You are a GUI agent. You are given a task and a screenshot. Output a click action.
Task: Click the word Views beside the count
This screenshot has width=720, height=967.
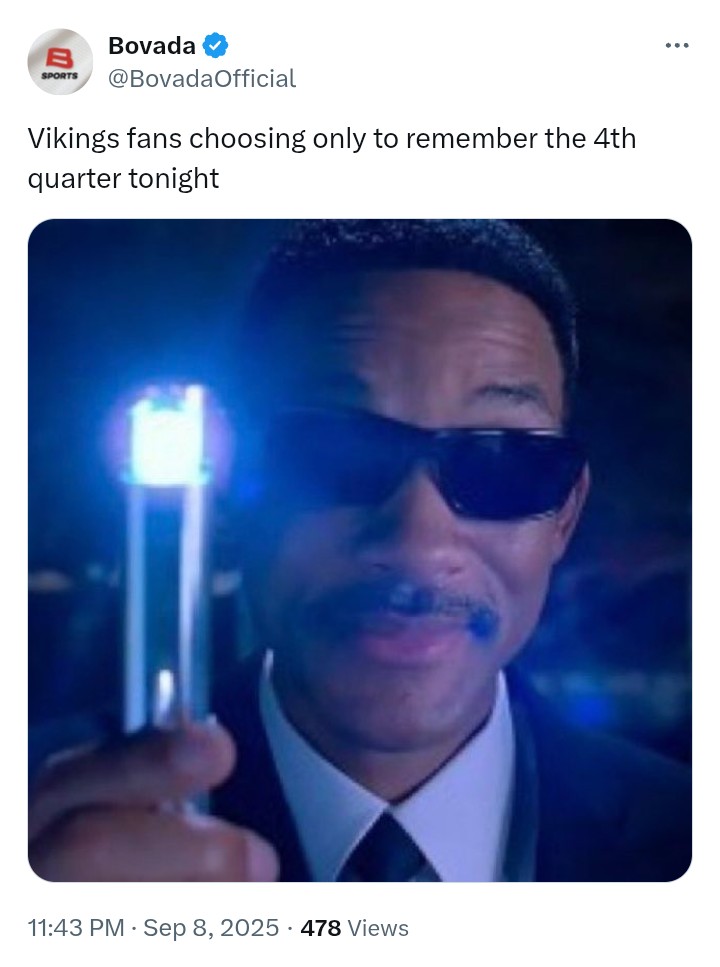[x=378, y=928]
